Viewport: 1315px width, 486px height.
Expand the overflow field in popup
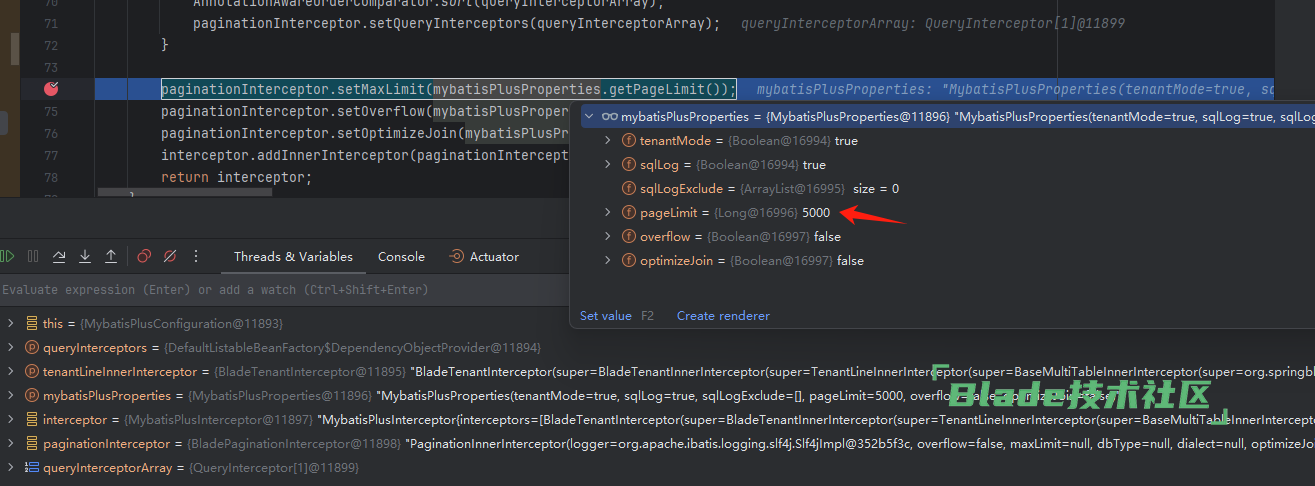click(608, 237)
